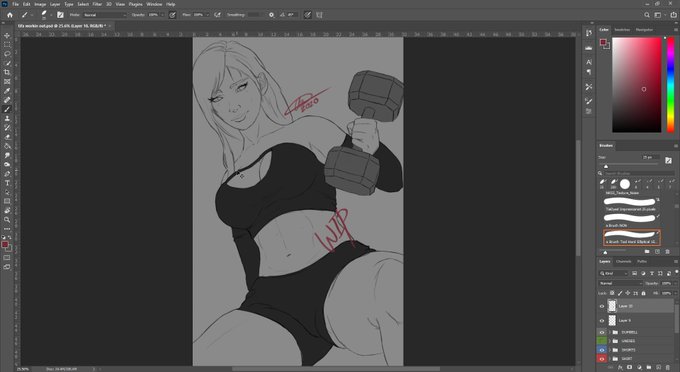Click the Home icon in options bar
This screenshot has height=372, width=680.
[10, 15]
